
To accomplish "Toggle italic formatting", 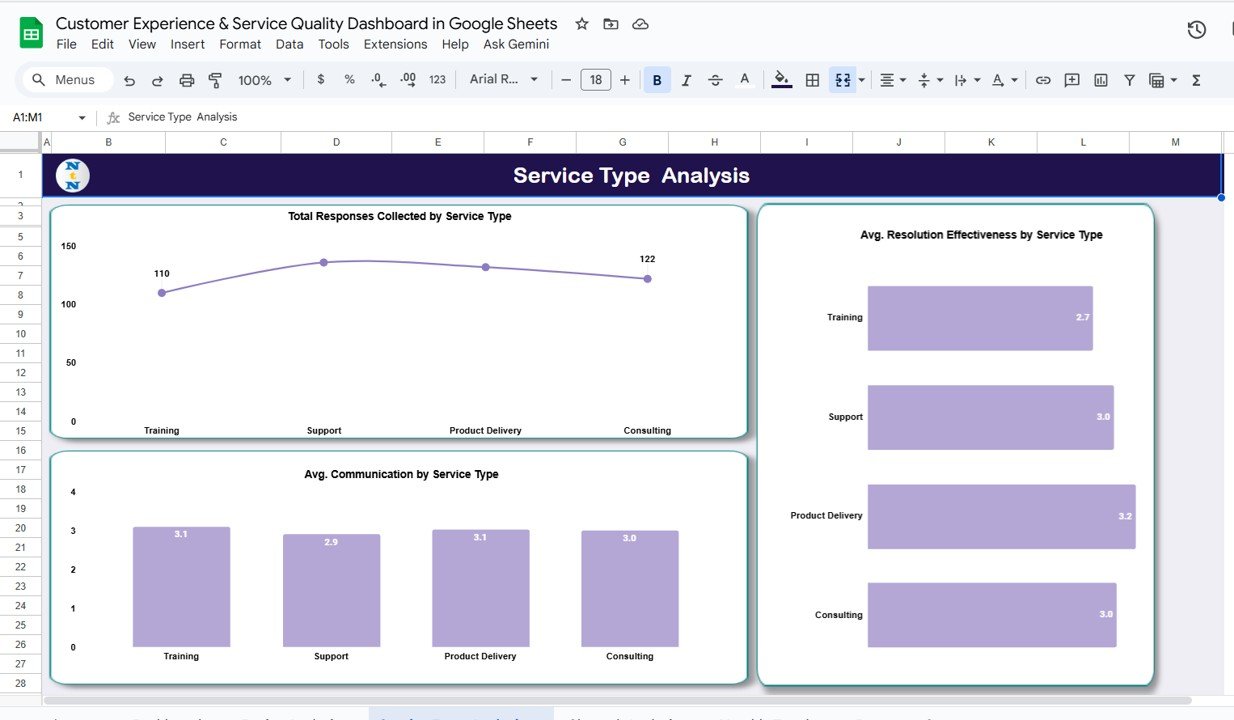I will click(x=686, y=79).
